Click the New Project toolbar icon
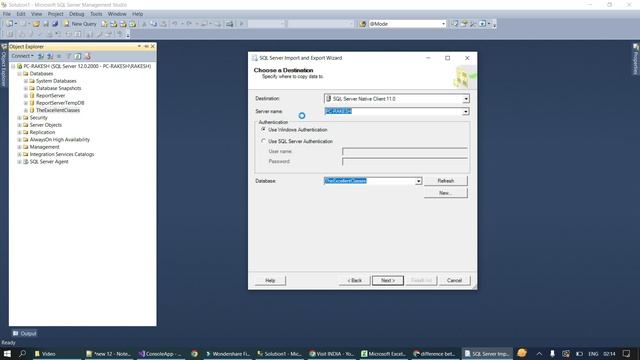The height and width of the screenshot is (360, 640). click(x=10, y=24)
